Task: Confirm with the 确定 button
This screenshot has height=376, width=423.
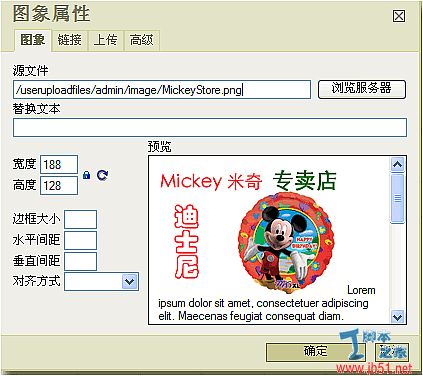Action: (315, 352)
